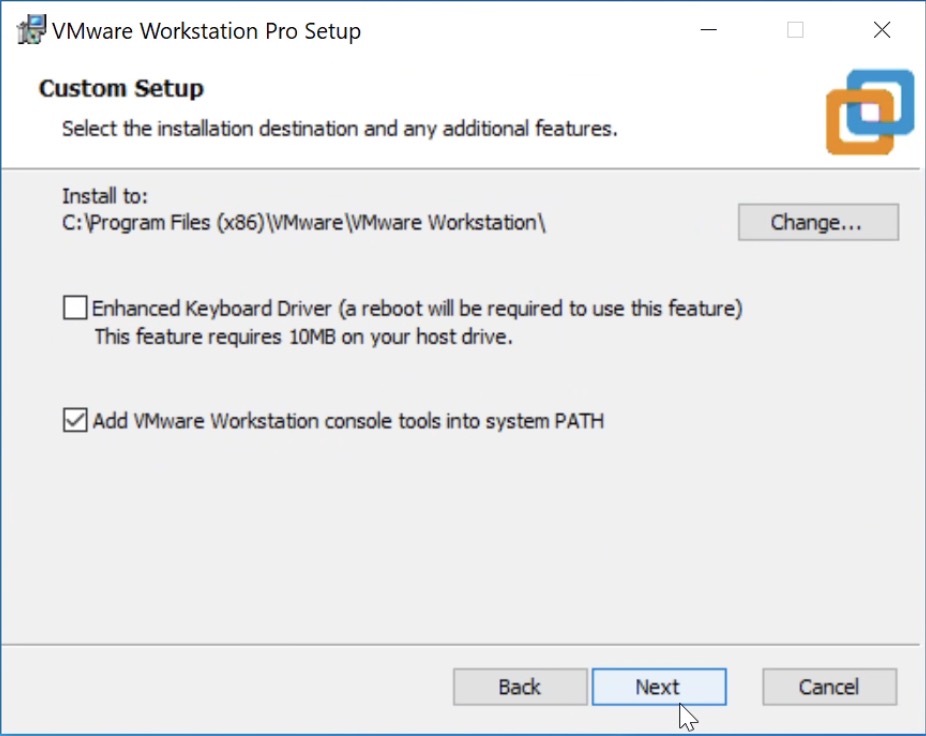Click the 10MB host drive requirement note
Viewport: 926px width, 736px height.
[303, 337]
